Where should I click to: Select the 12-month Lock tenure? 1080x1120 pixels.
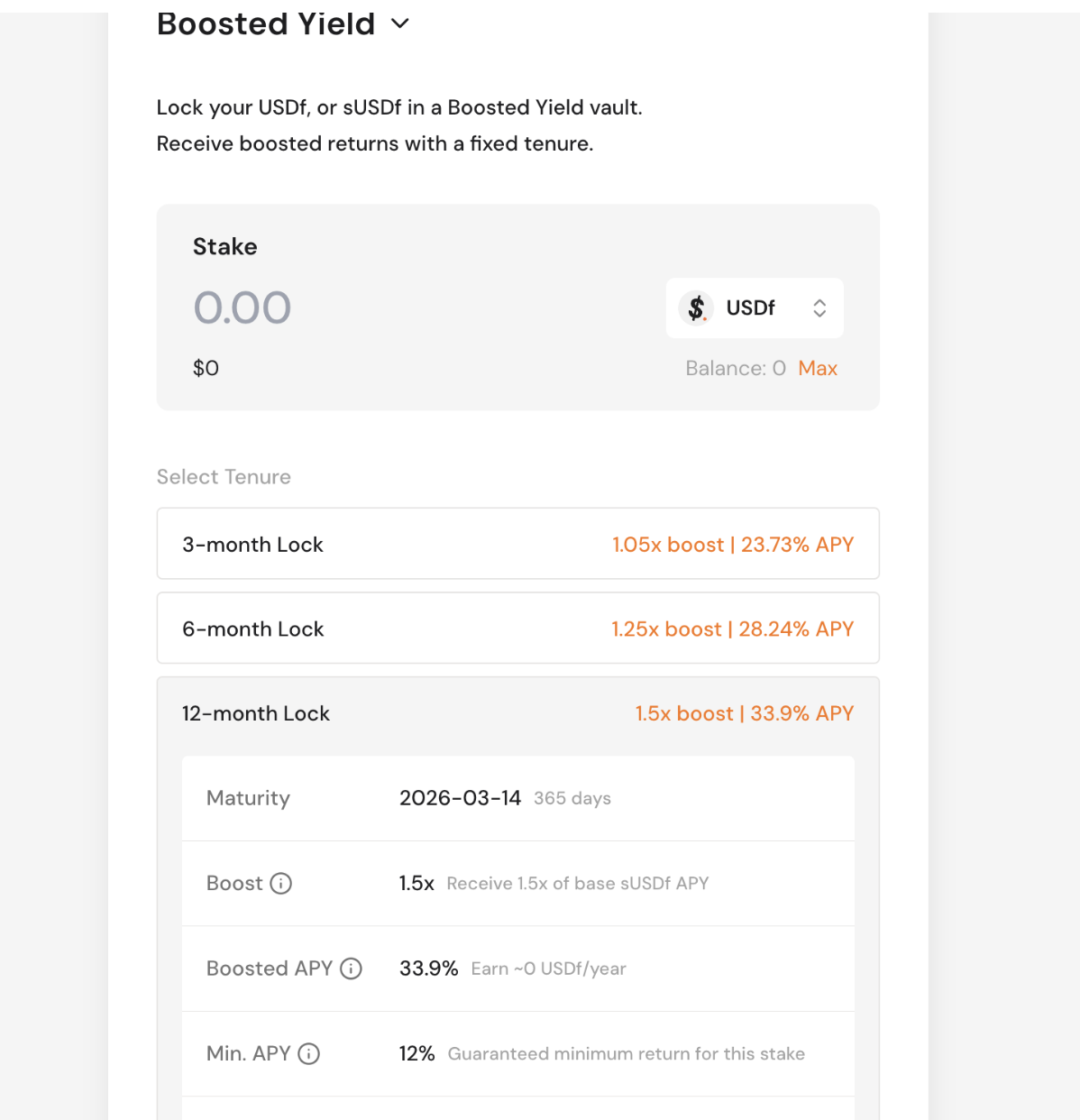click(256, 714)
